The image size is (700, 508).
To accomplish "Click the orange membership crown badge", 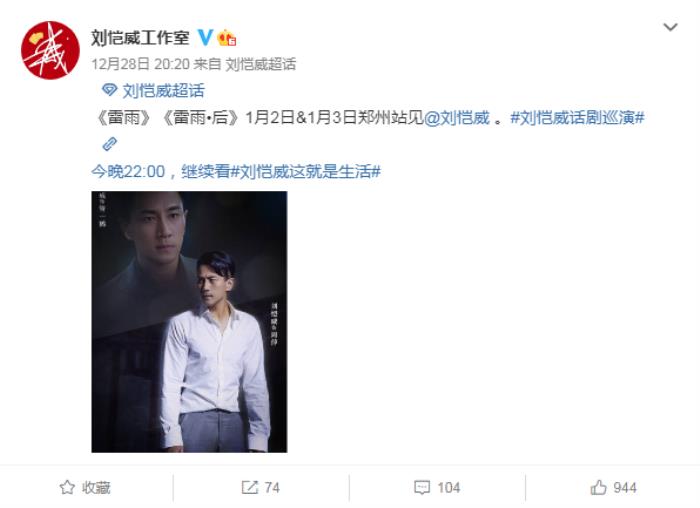I will pyautogui.click(x=227, y=37).
